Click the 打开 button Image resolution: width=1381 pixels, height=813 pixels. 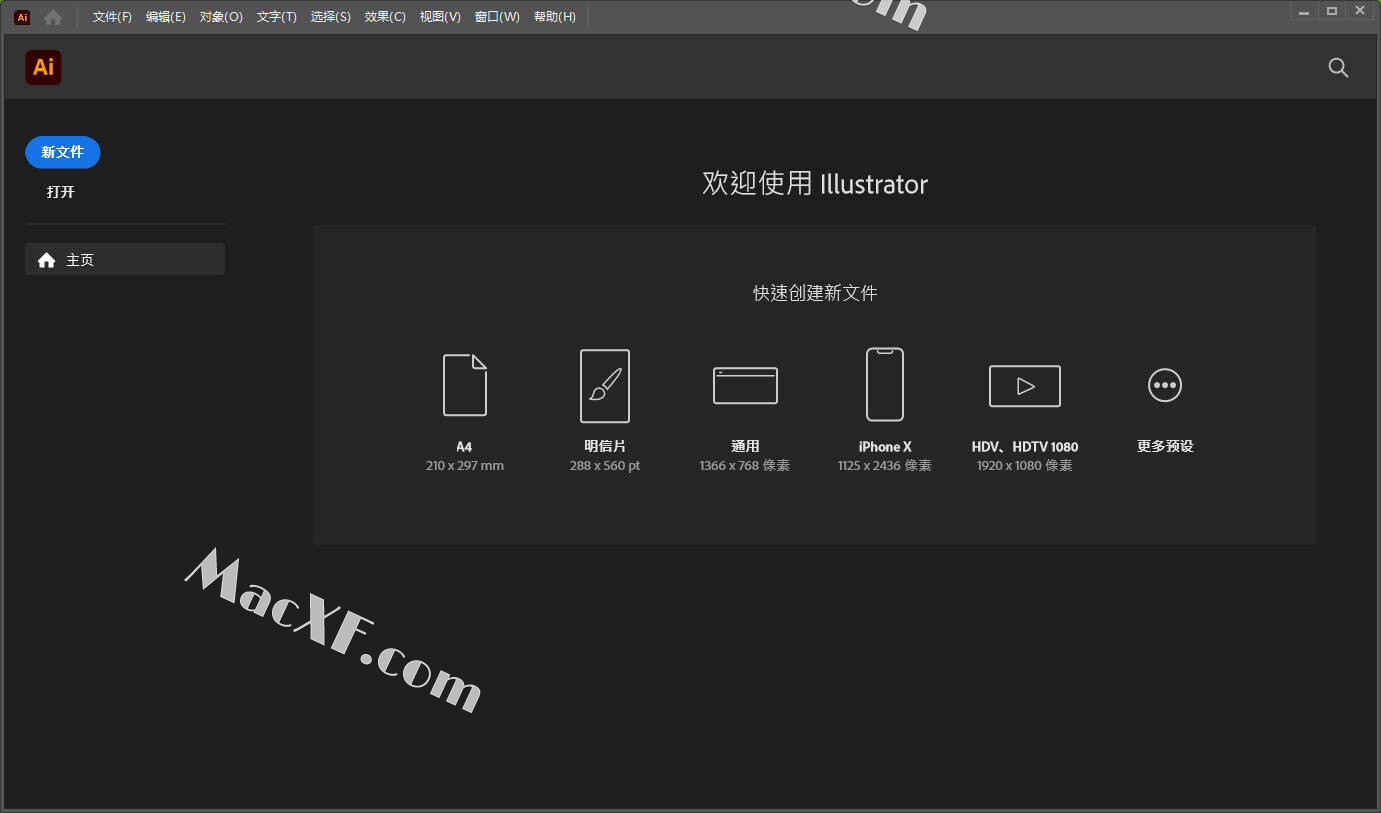(61, 192)
